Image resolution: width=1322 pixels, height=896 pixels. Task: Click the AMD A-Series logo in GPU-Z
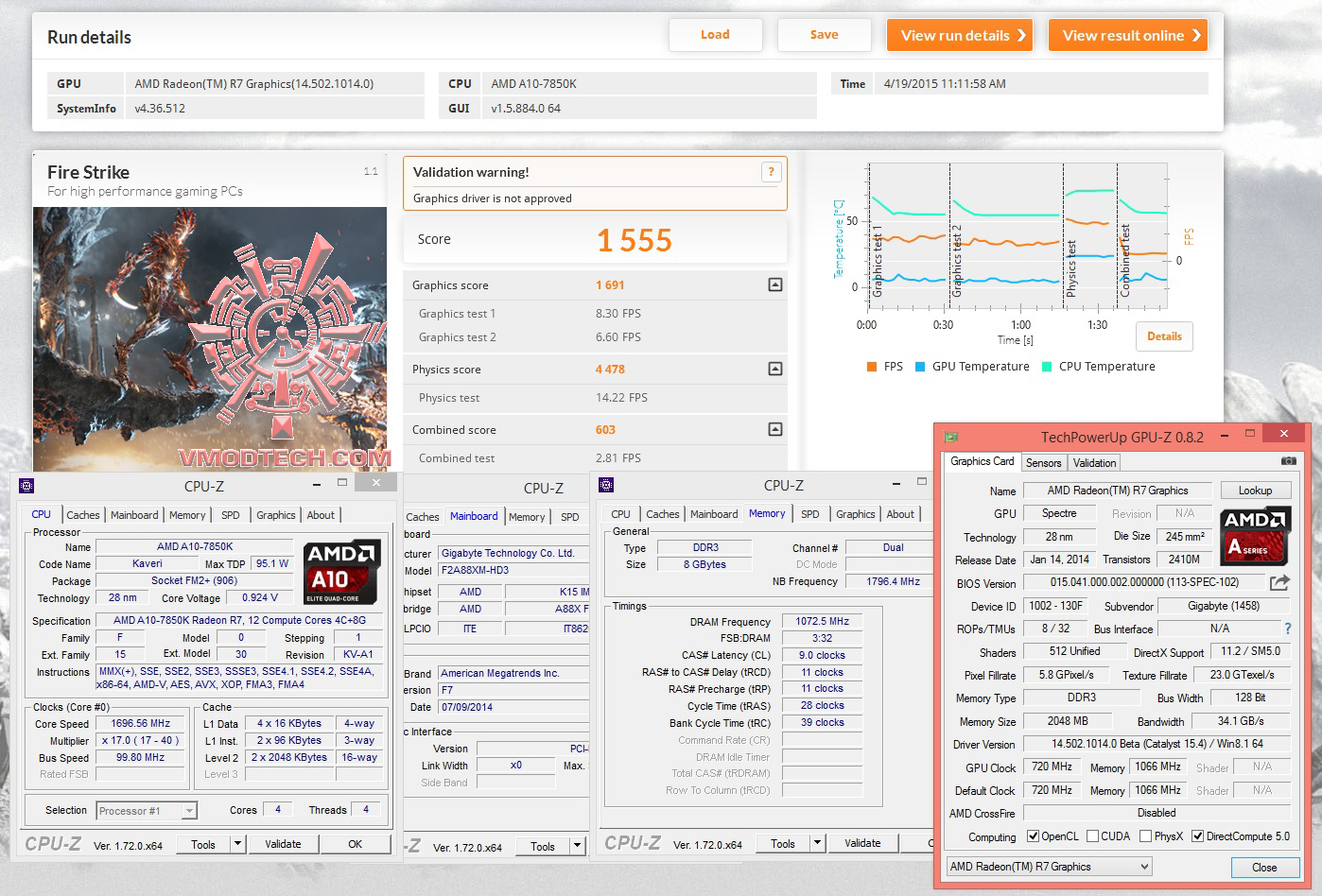[x=1254, y=536]
